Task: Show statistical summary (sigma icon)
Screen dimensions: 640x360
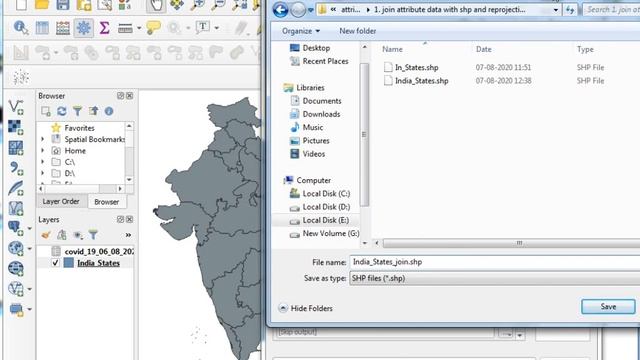Action: pyautogui.click(x=104, y=28)
